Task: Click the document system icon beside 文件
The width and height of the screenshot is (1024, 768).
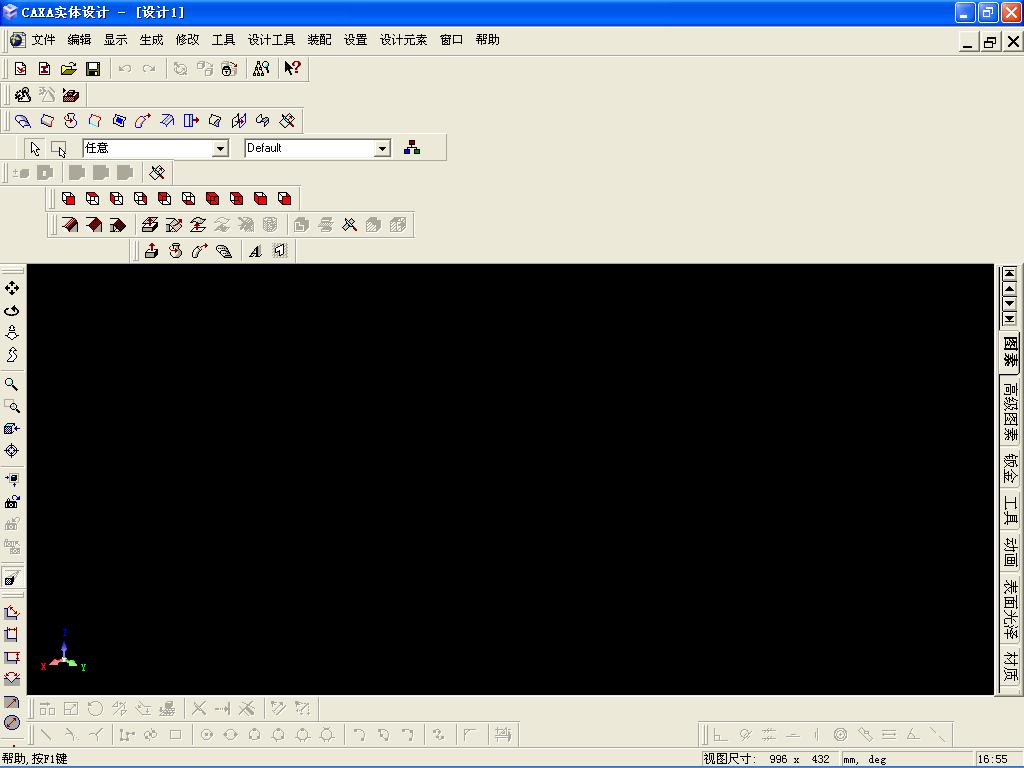Action: coord(18,40)
